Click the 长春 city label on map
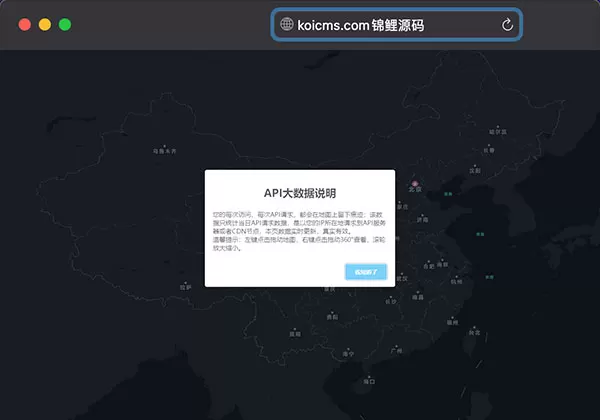The width and height of the screenshot is (600, 420). [x=489, y=150]
